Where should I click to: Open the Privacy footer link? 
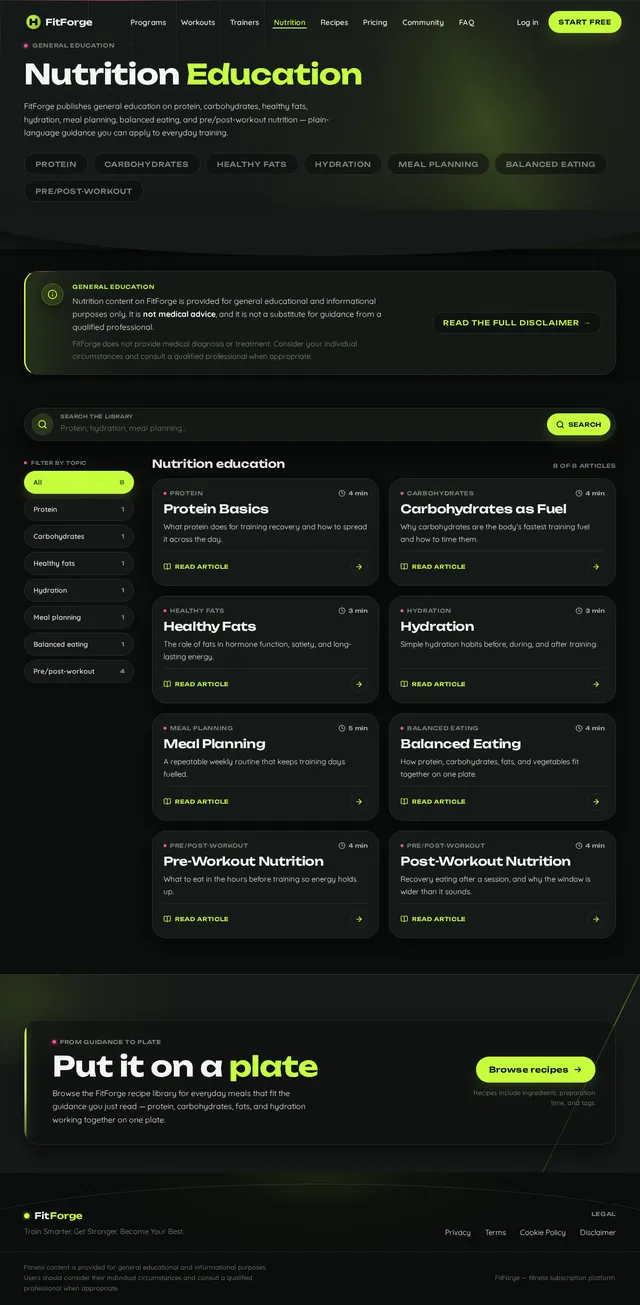pyautogui.click(x=458, y=1233)
